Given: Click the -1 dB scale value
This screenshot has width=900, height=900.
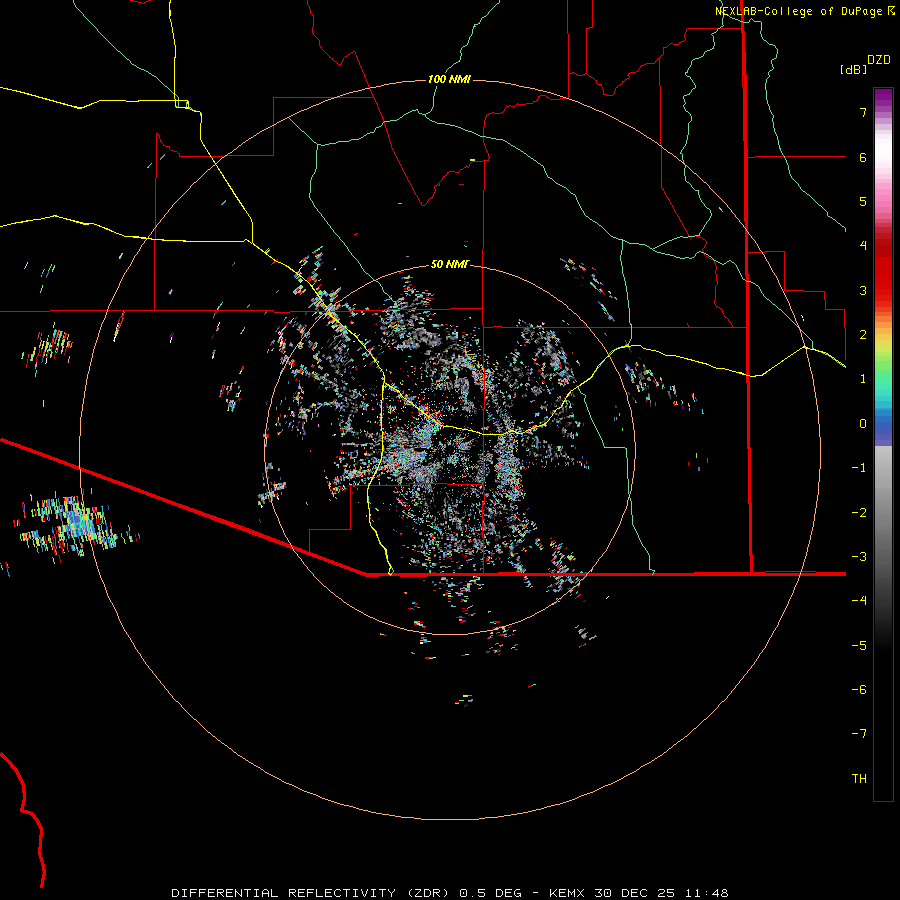Looking at the screenshot, I should pyautogui.click(x=859, y=468).
